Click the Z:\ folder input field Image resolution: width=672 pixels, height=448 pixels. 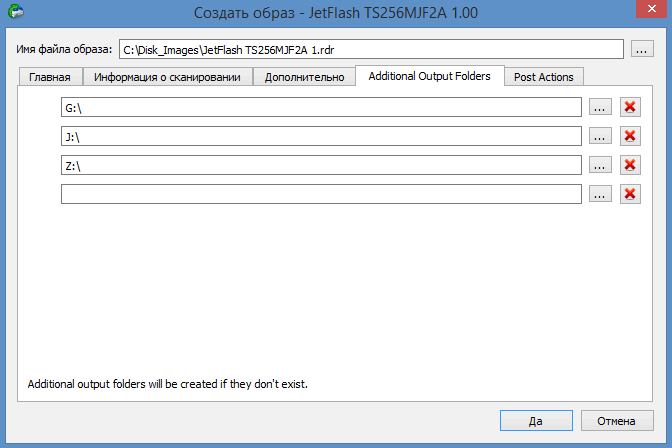pyautogui.click(x=321, y=165)
